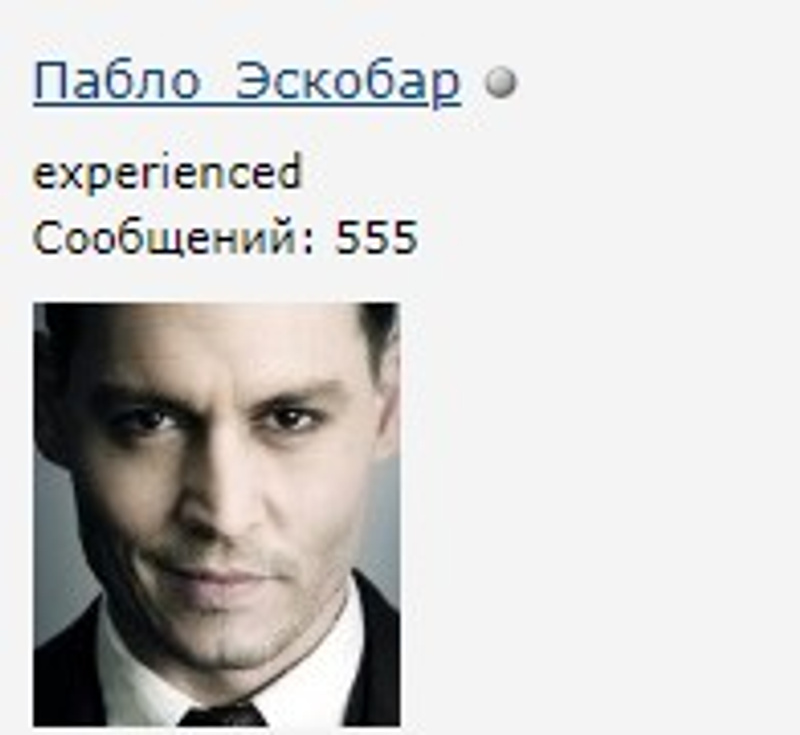Click the black tie in avatar image
800x735 pixels.
(x=223, y=715)
